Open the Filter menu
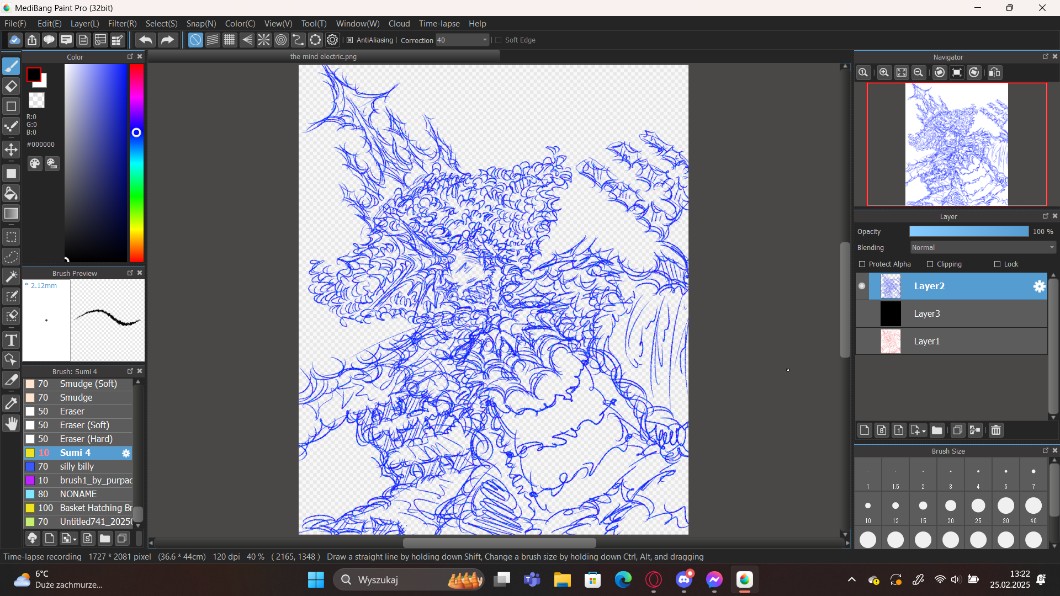The image size is (1060, 596). (122, 23)
